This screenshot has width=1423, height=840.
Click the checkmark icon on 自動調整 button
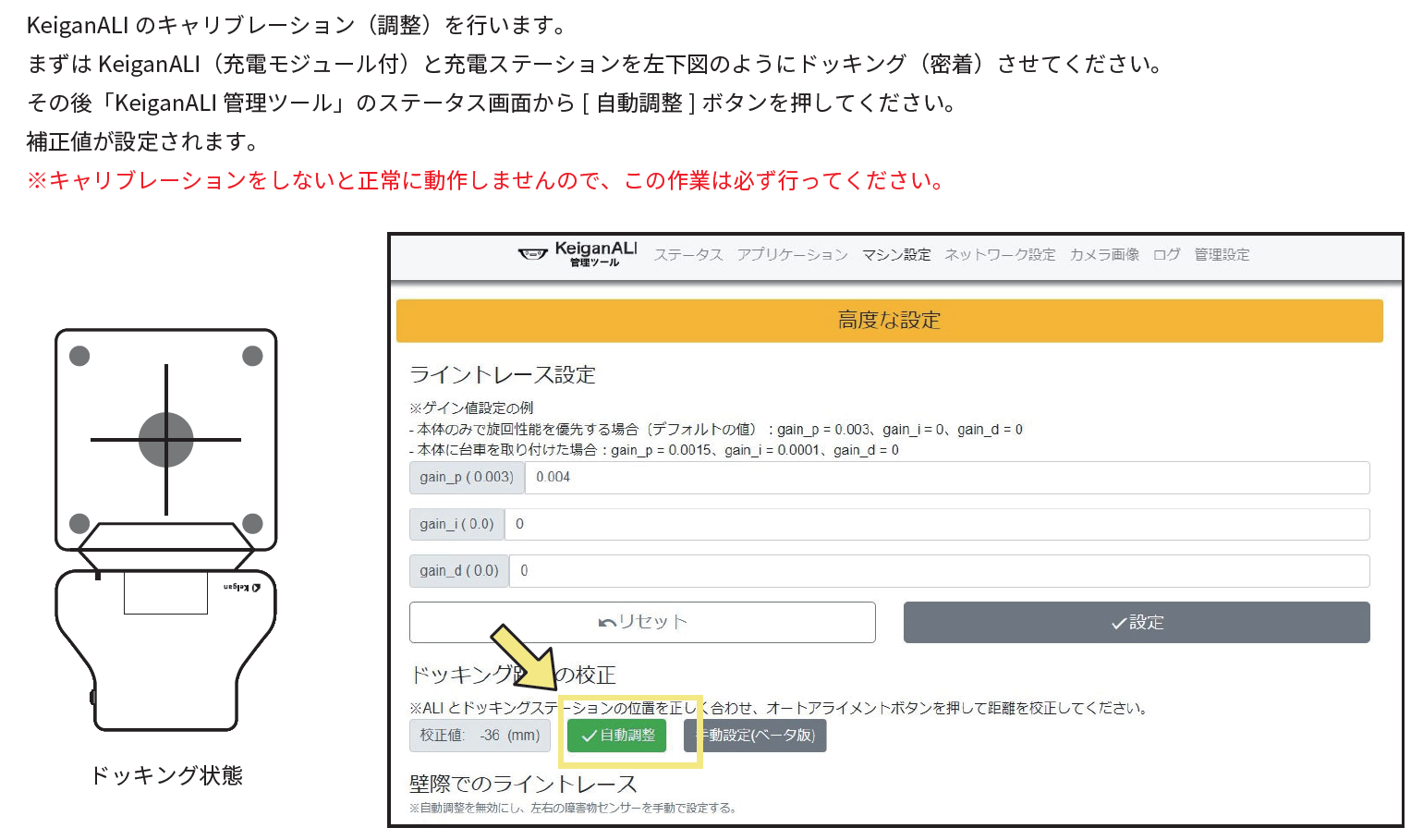click(x=588, y=736)
